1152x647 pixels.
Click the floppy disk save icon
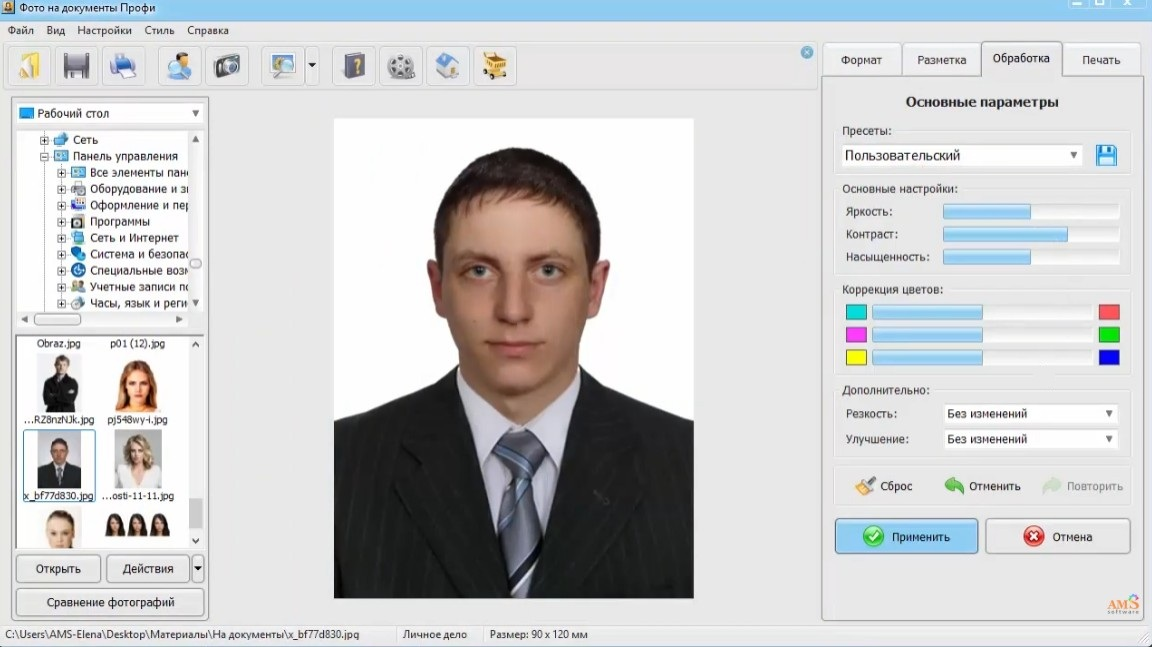[x=76, y=66]
